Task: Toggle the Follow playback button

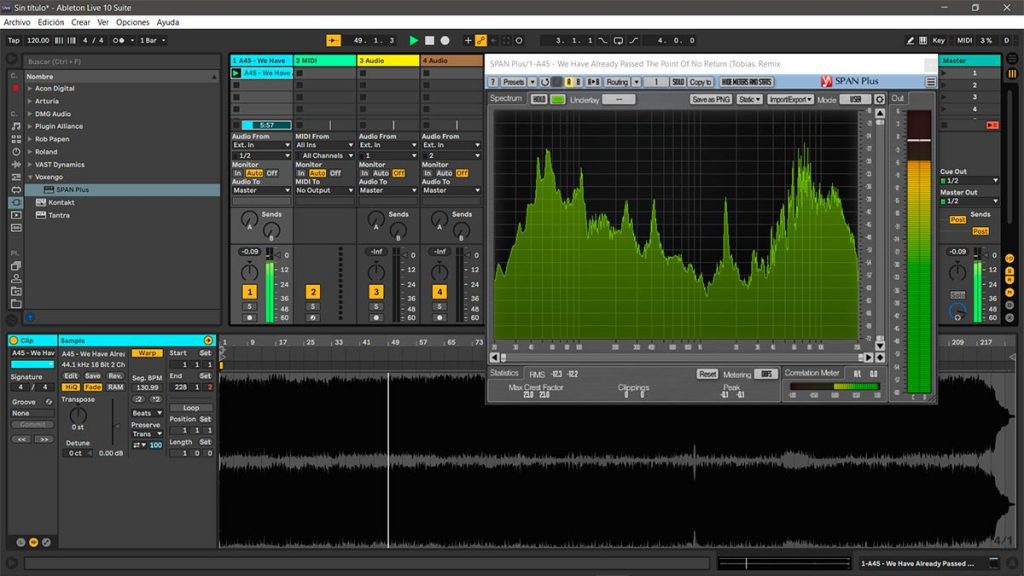Action: click(x=333, y=40)
